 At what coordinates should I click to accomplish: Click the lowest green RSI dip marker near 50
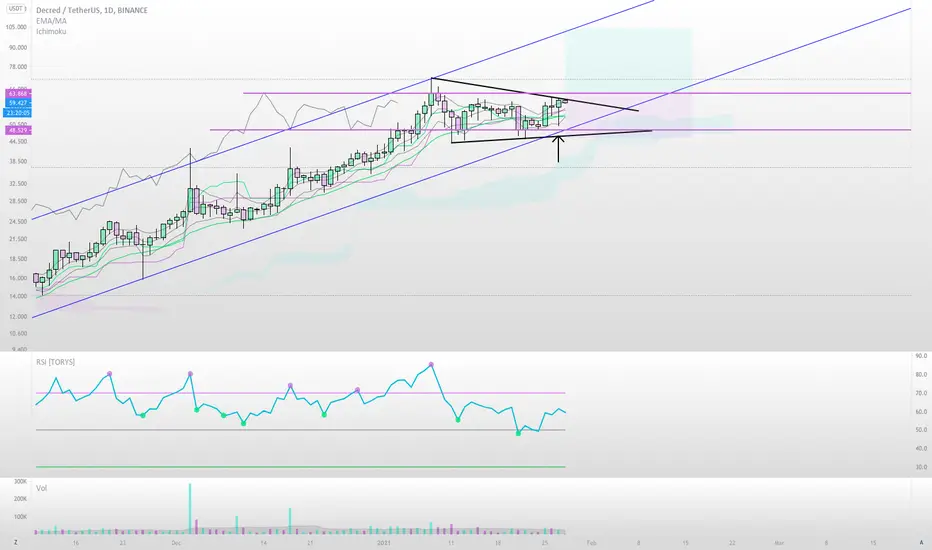click(518, 433)
